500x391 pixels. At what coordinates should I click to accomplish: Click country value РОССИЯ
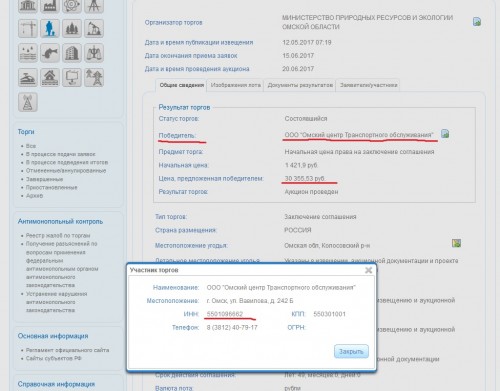point(298,230)
